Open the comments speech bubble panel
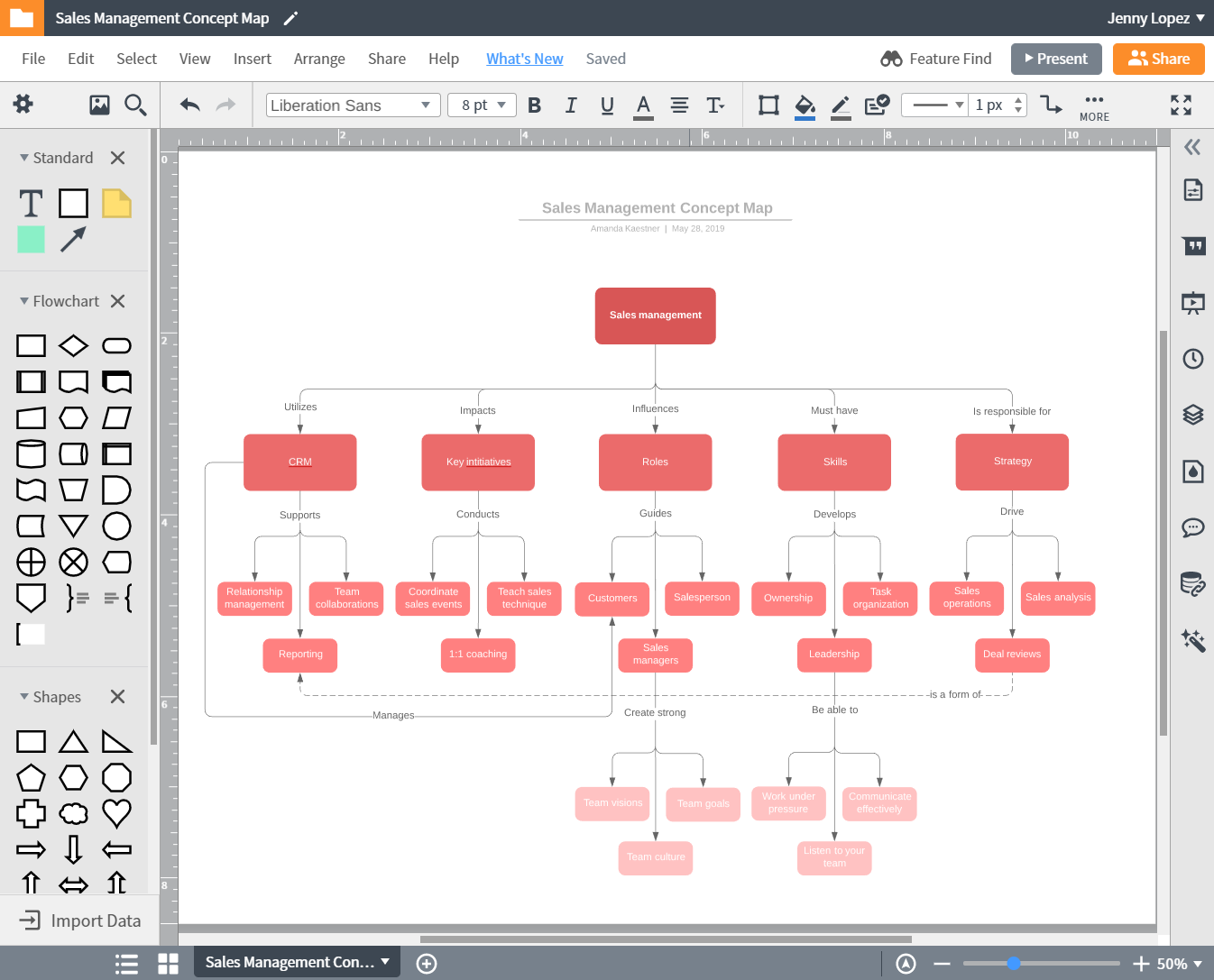The width and height of the screenshot is (1214, 980). (x=1192, y=527)
